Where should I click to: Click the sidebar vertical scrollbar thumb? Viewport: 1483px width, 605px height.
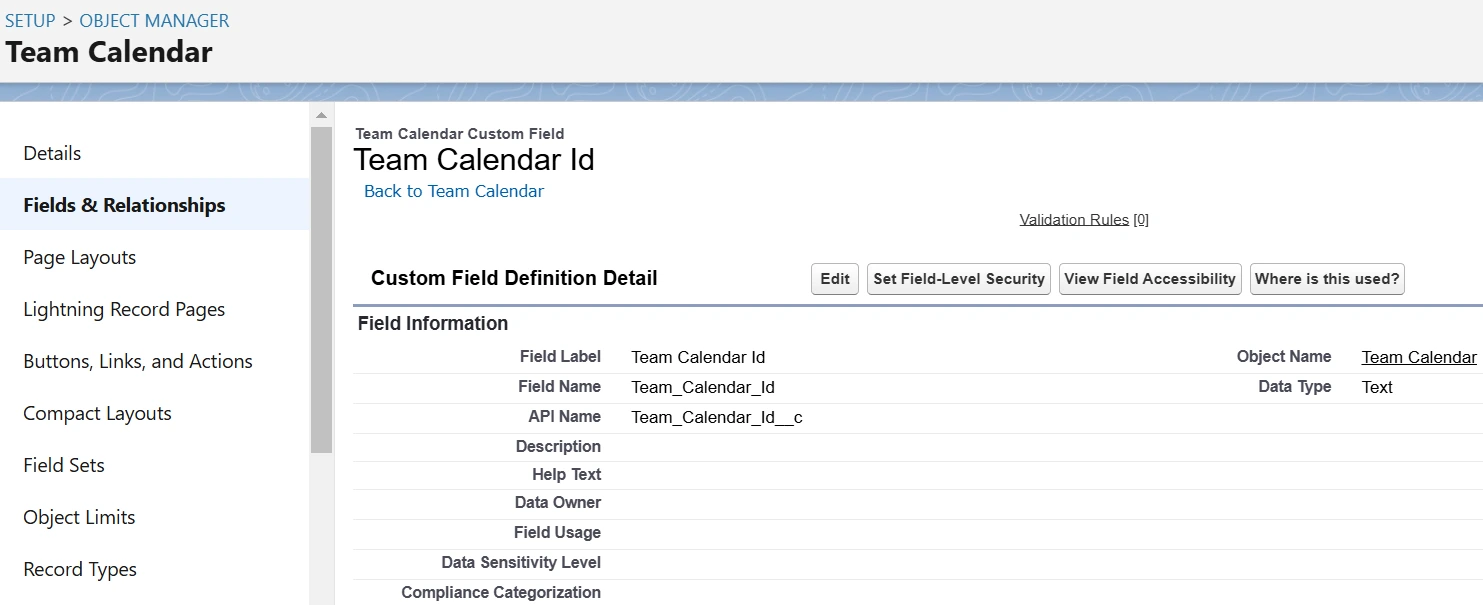(321, 290)
